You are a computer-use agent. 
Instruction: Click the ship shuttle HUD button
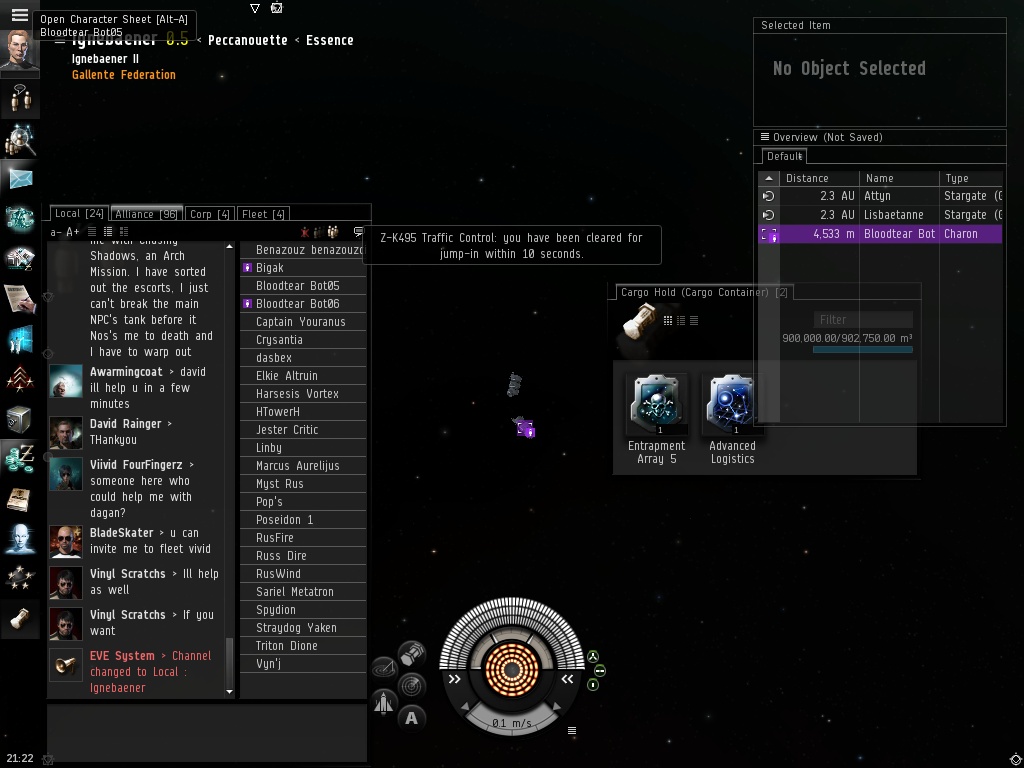point(384,703)
